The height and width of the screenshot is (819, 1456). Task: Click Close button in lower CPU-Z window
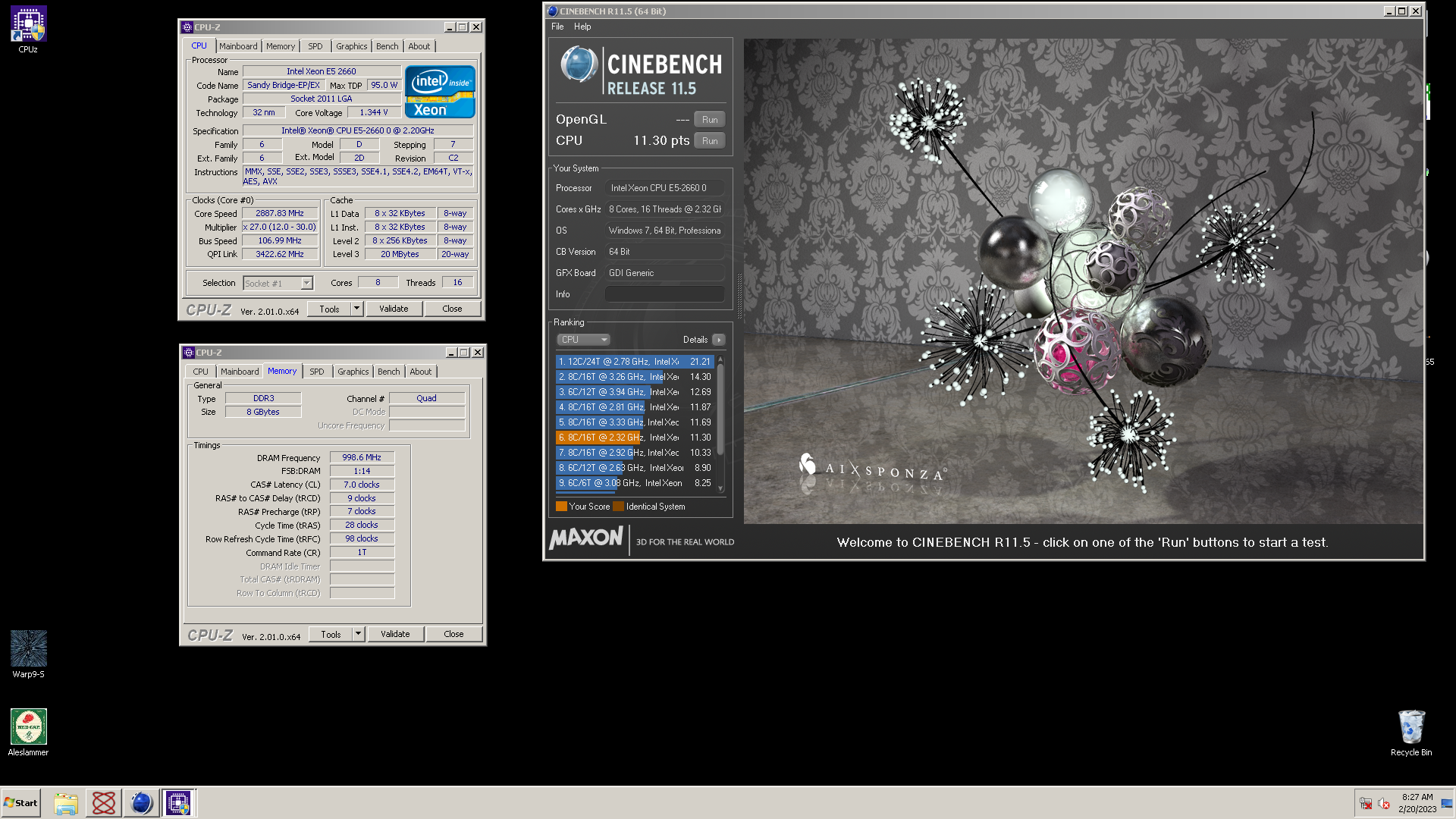tap(453, 634)
